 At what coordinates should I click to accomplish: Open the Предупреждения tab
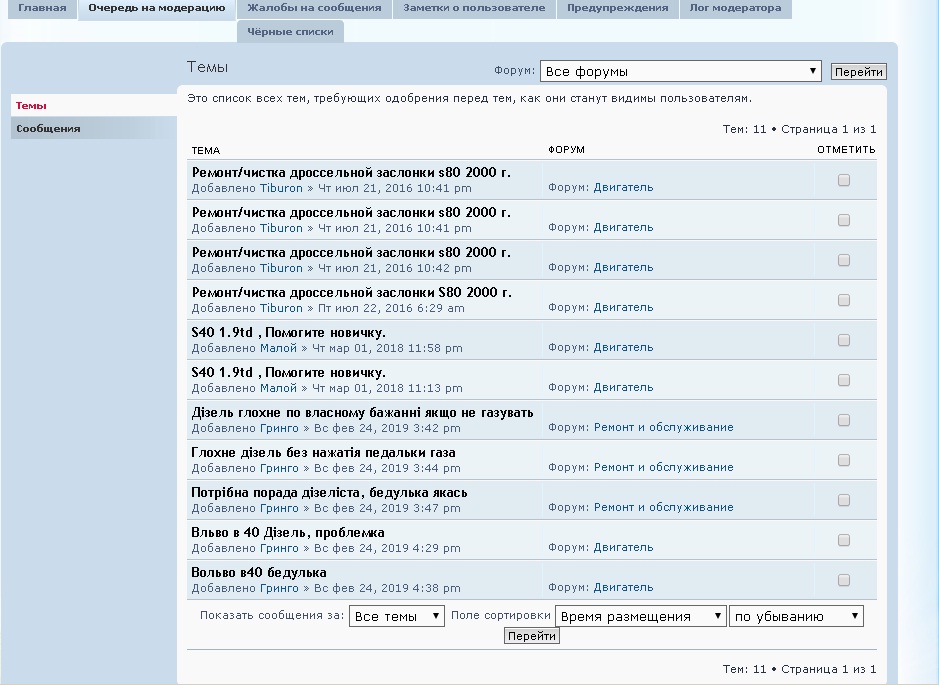[617, 8]
